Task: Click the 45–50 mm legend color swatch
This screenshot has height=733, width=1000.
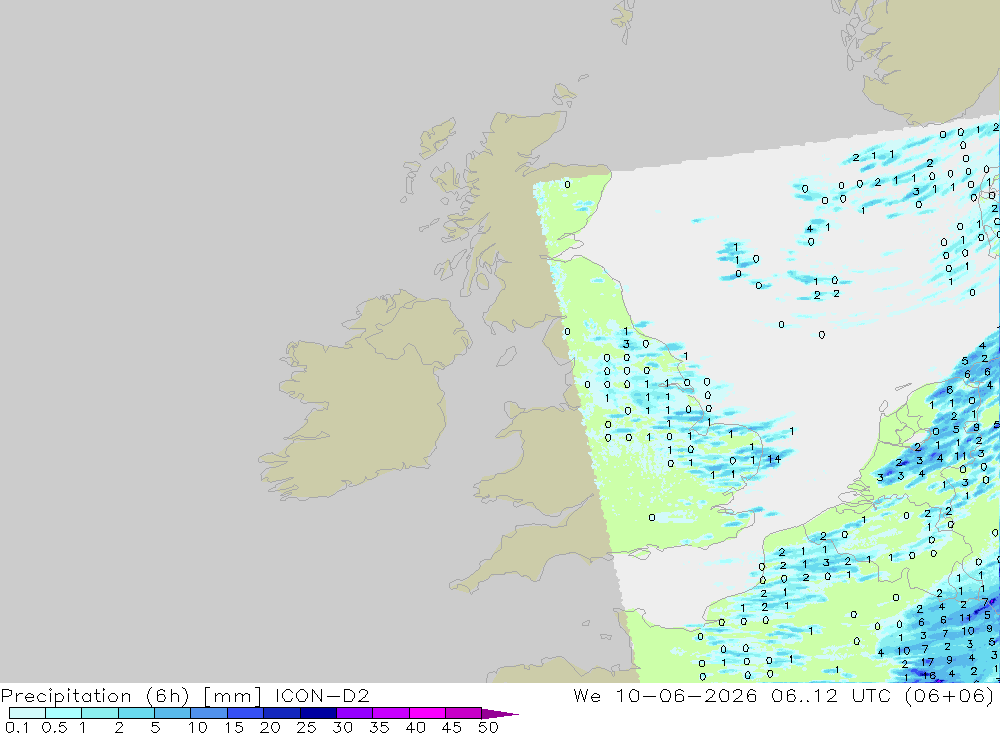Action: [x=463, y=713]
